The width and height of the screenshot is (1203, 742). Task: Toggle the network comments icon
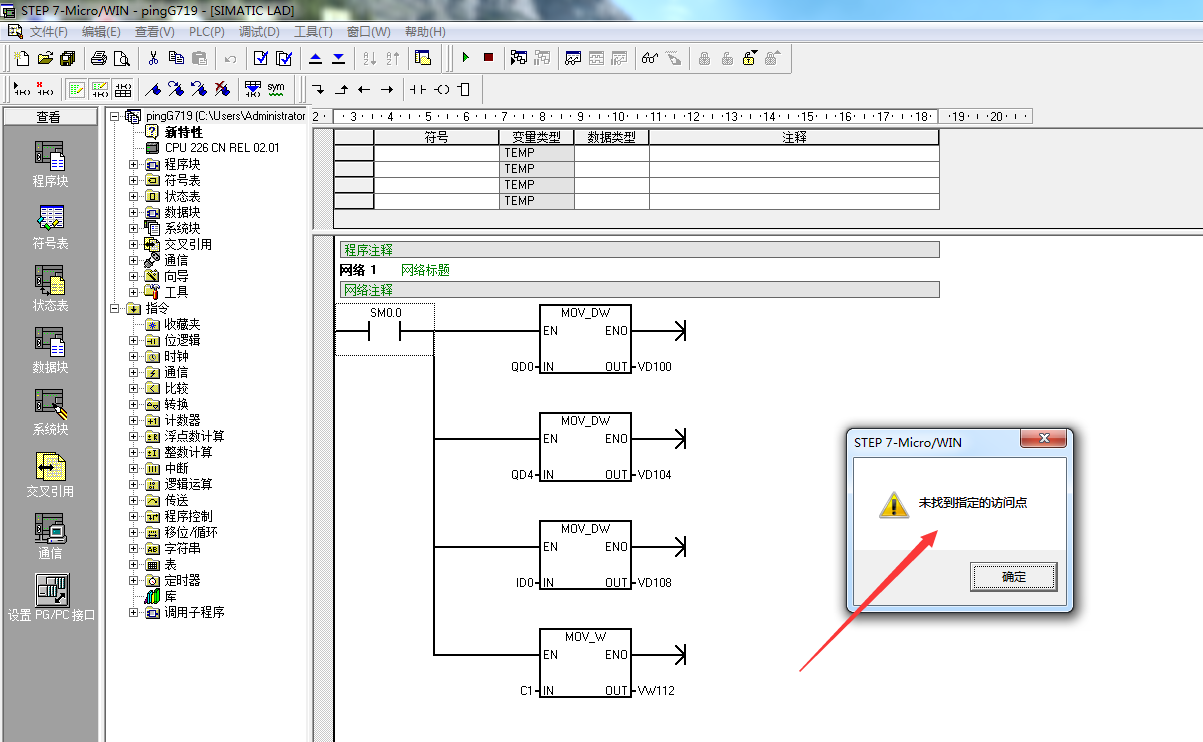click(99, 89)
